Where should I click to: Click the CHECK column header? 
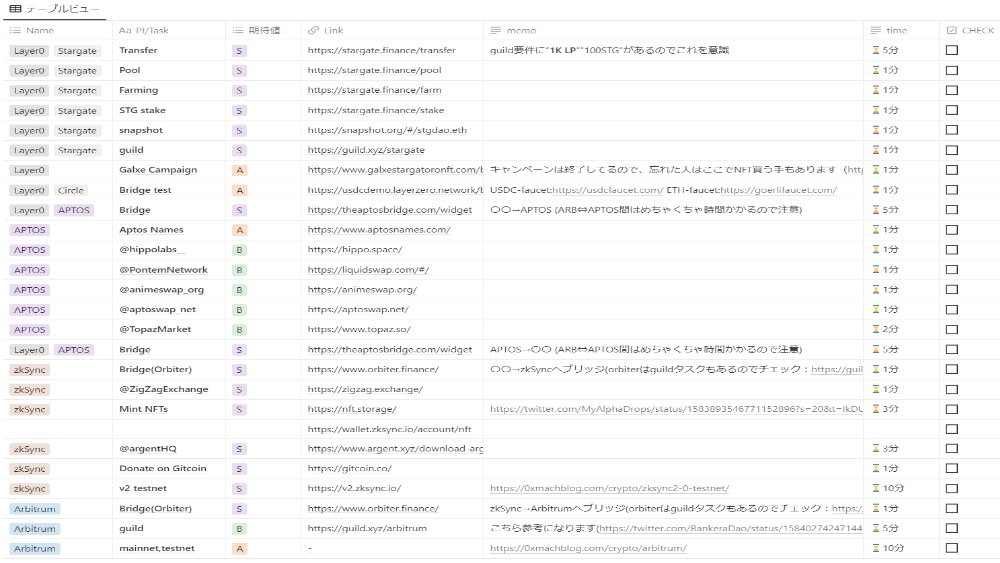(x=970, y=30)
